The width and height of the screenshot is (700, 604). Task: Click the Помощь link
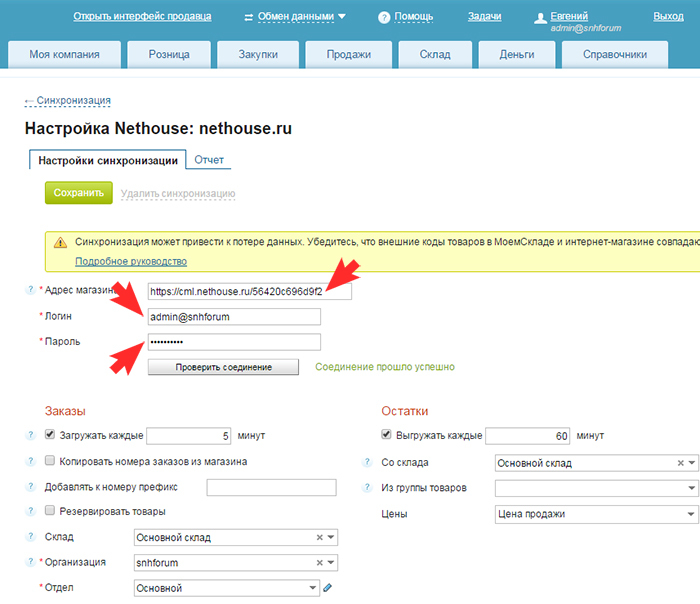tap(413, 17)
